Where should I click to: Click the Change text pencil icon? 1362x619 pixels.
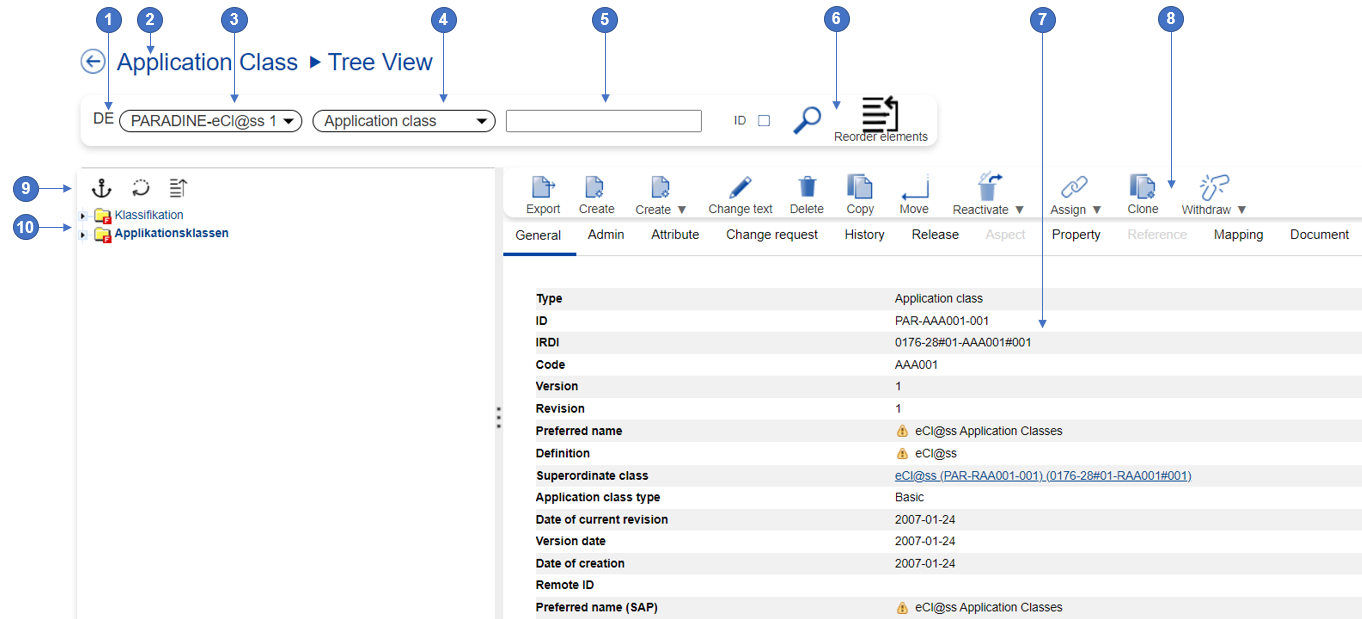click(x=740, y=187)
